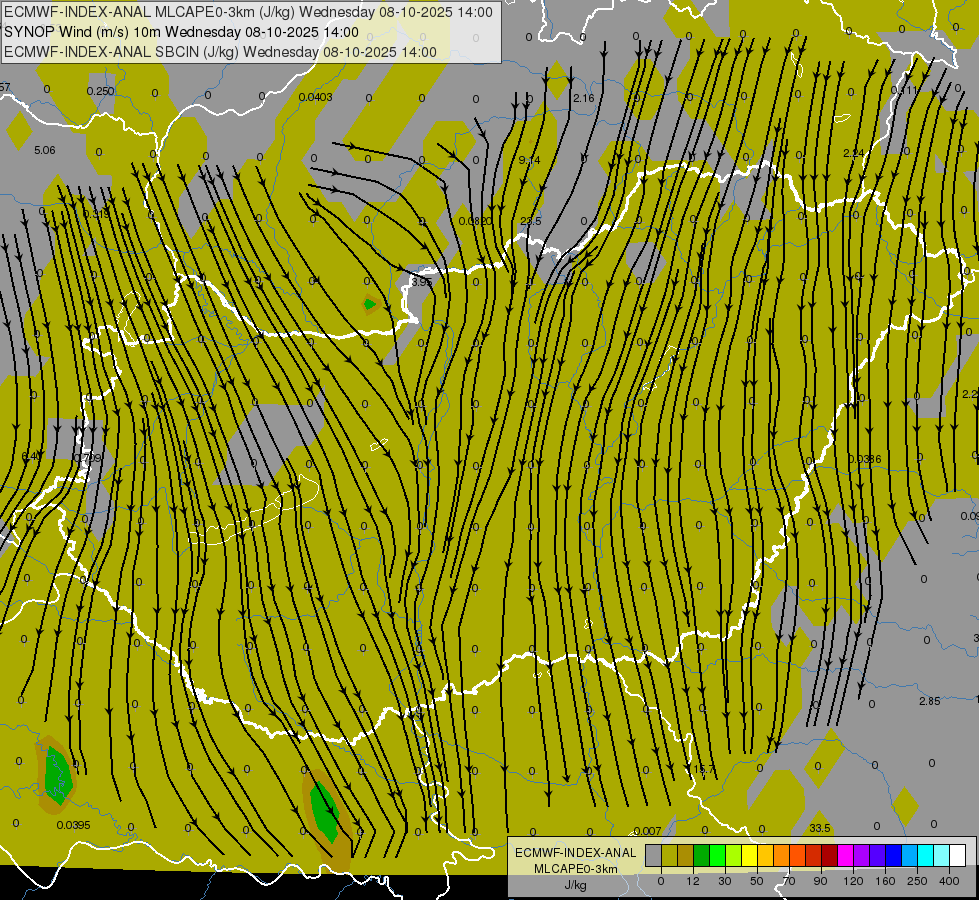The width and height of the screenshot is (979, 900).
Task: Click the 3.95 value label
Action: click(x=421, y=282)
